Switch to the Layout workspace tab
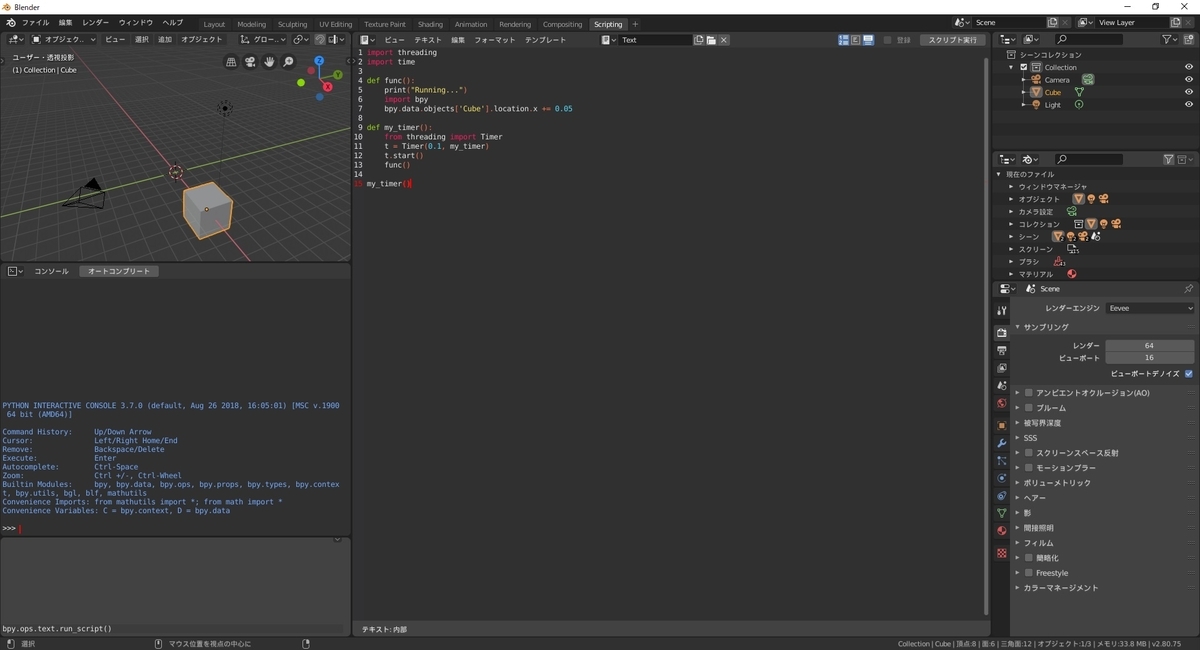Viewport: 1200px width, 650px height. [214, 24]
